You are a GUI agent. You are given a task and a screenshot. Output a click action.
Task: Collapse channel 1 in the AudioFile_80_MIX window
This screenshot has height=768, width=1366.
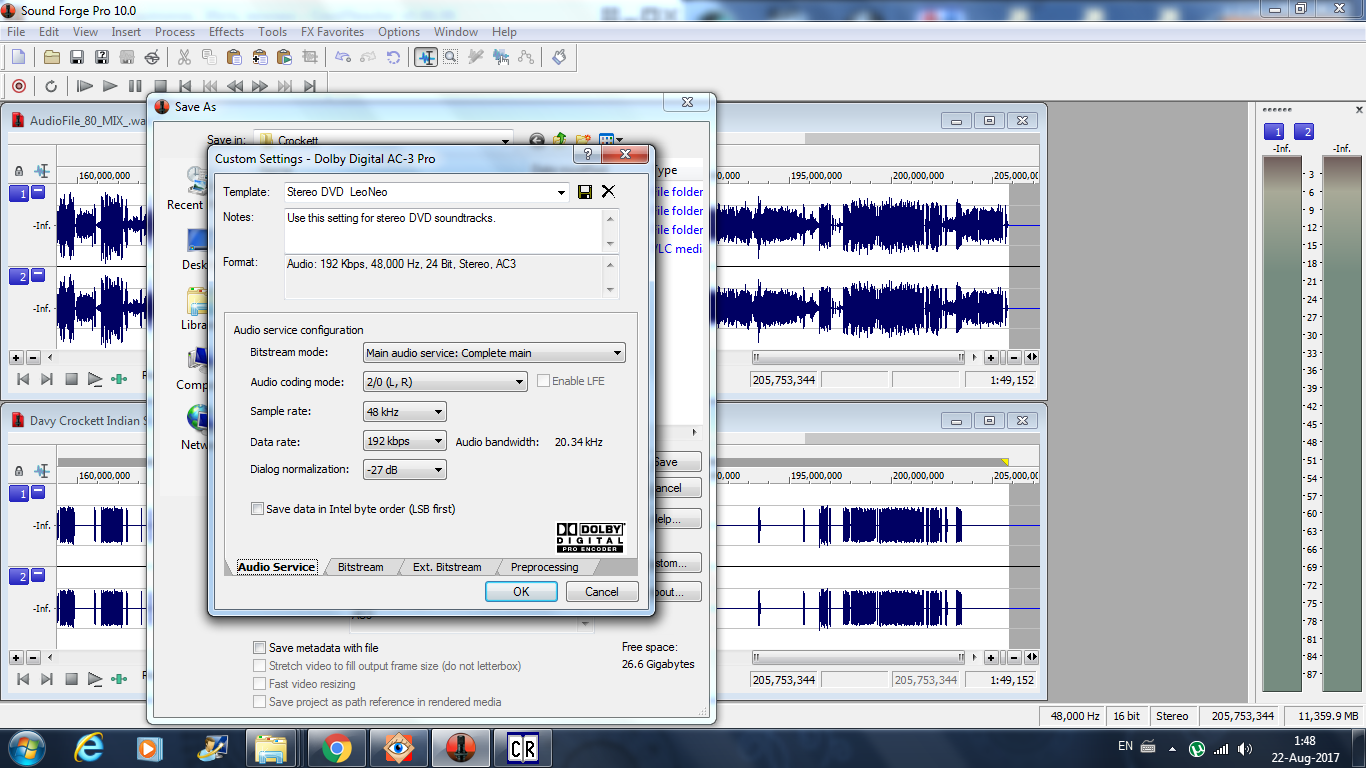pyautogui.click(x=38, y=191)
